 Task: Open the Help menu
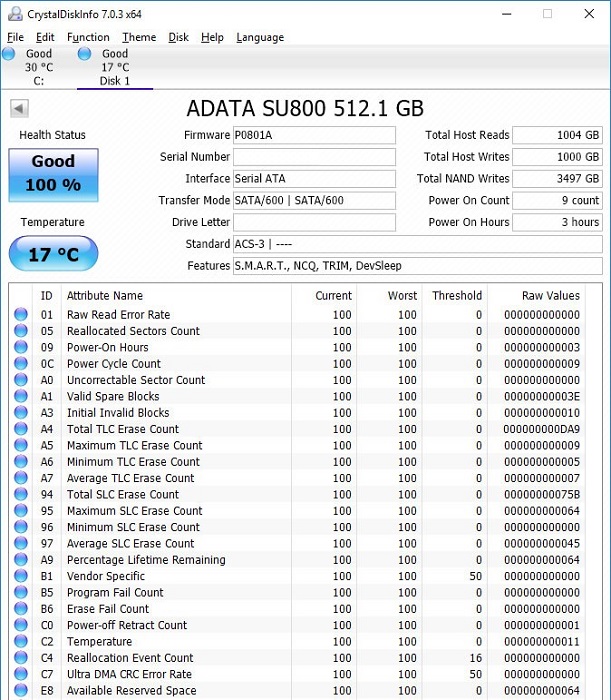click(212, 37)
